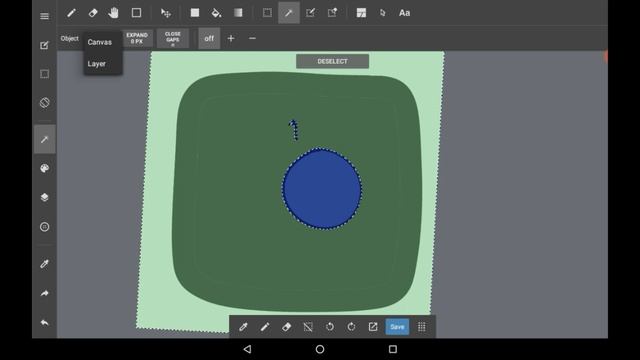Toggle the 'off' anti-aliasing button
The width and height of the screenshot is (640, 360).
209,38
